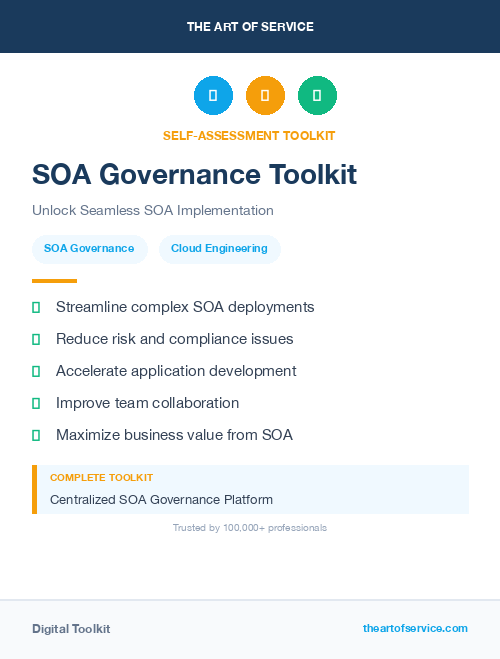Click the SELF-ASSESSMENT TOOLKIT label
Image resolution: width=500 pixels, height=659 pixels.
[249, 136]
